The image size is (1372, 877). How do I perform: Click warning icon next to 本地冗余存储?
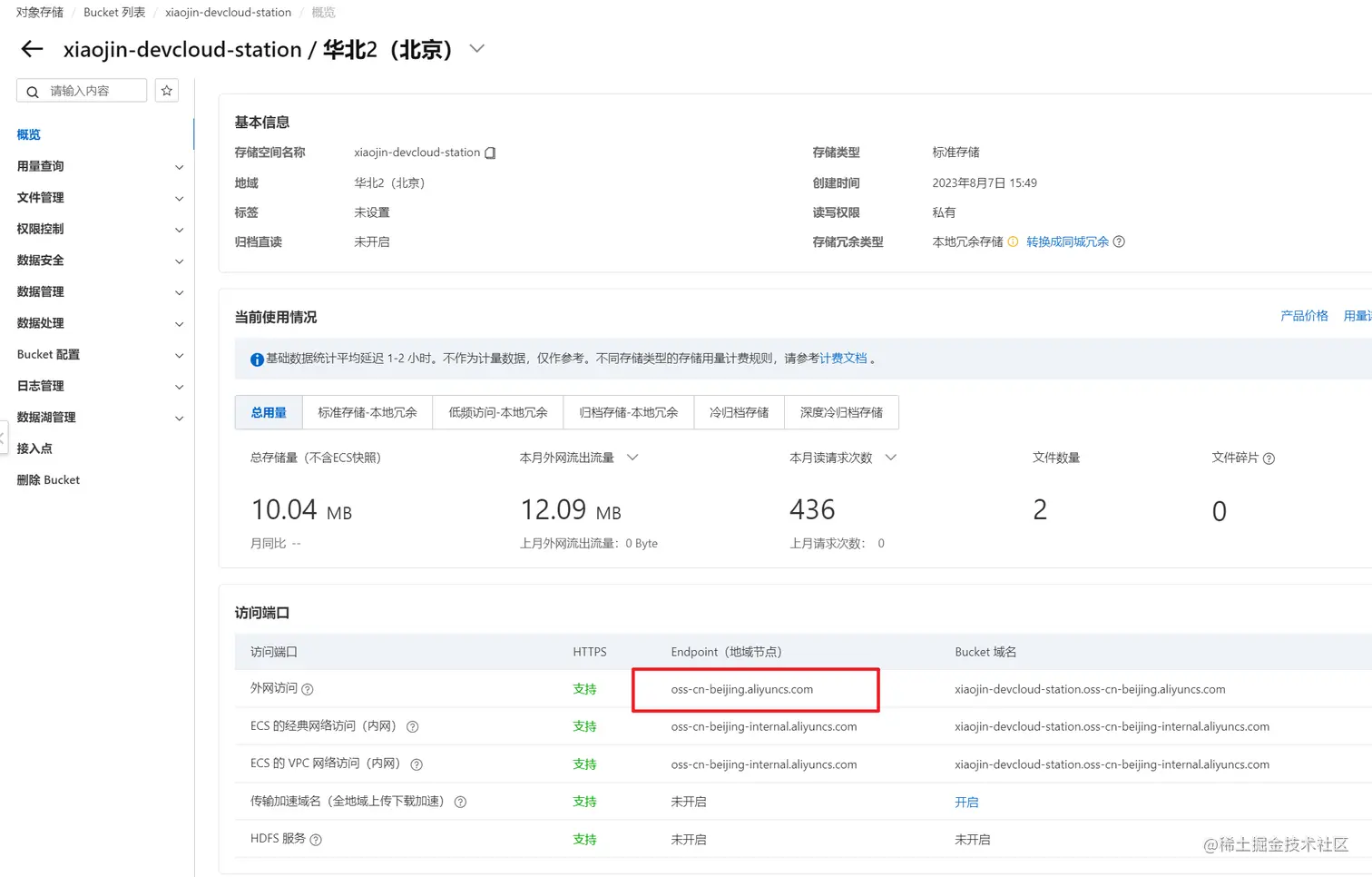(1013, 241)
